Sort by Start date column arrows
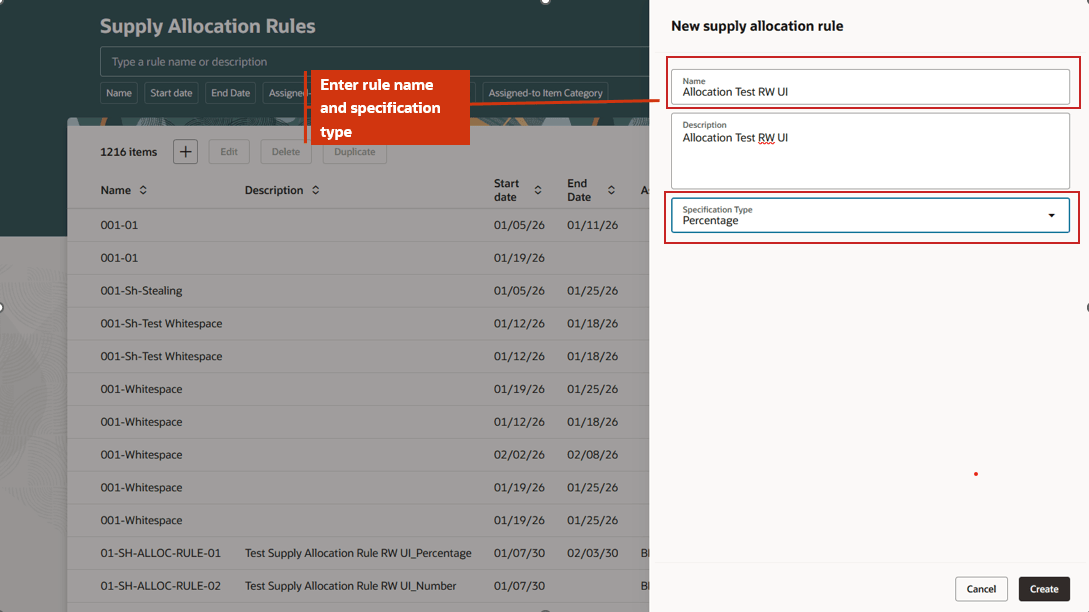The height and width of the screenshot is (612, 1089). point(538,190)
